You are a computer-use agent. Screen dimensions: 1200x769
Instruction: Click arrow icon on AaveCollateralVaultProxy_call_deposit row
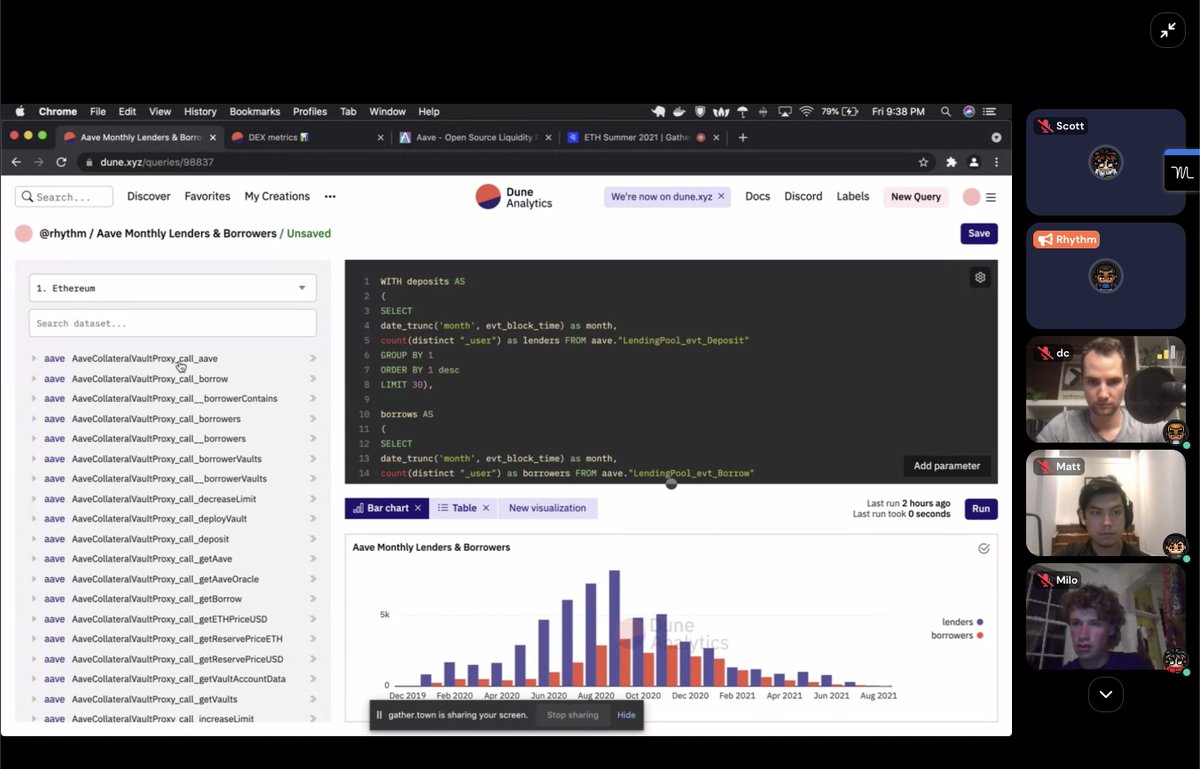tap(313, 539)
